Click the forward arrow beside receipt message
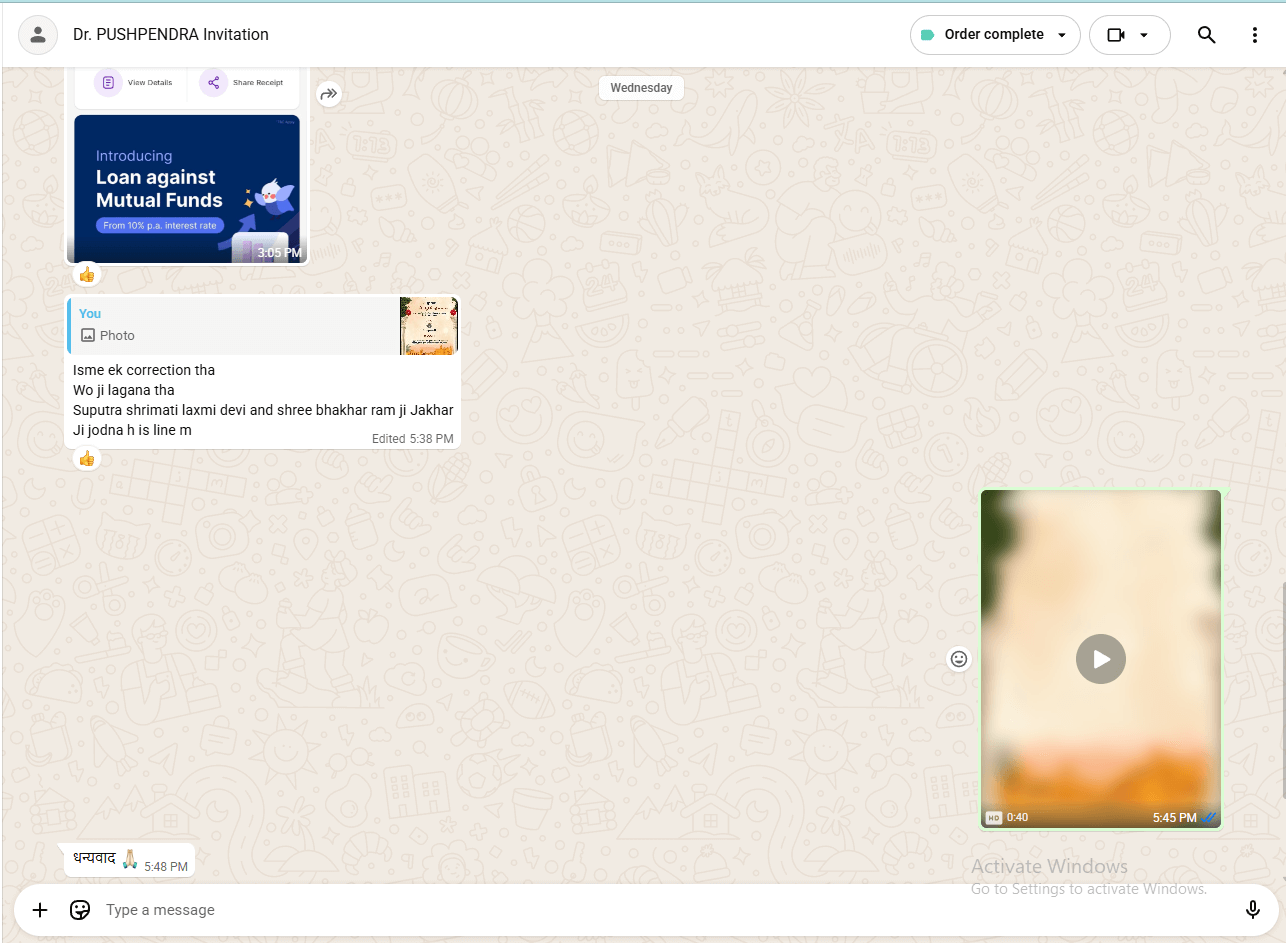 (x=329, y=94)
